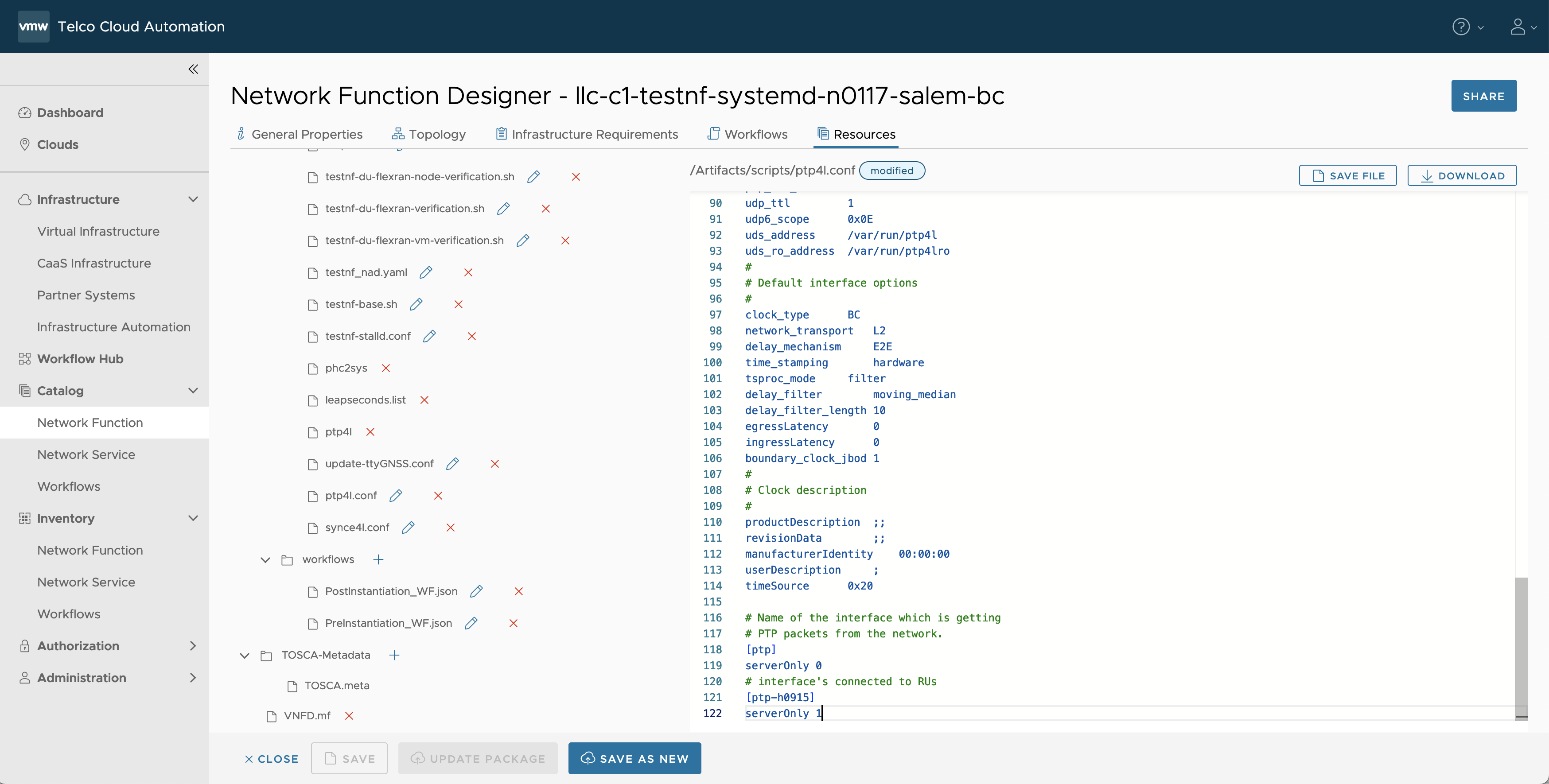Edit ptp4l.conf with pencil icon
1549x784 pixels.
[x=396, y=495]
